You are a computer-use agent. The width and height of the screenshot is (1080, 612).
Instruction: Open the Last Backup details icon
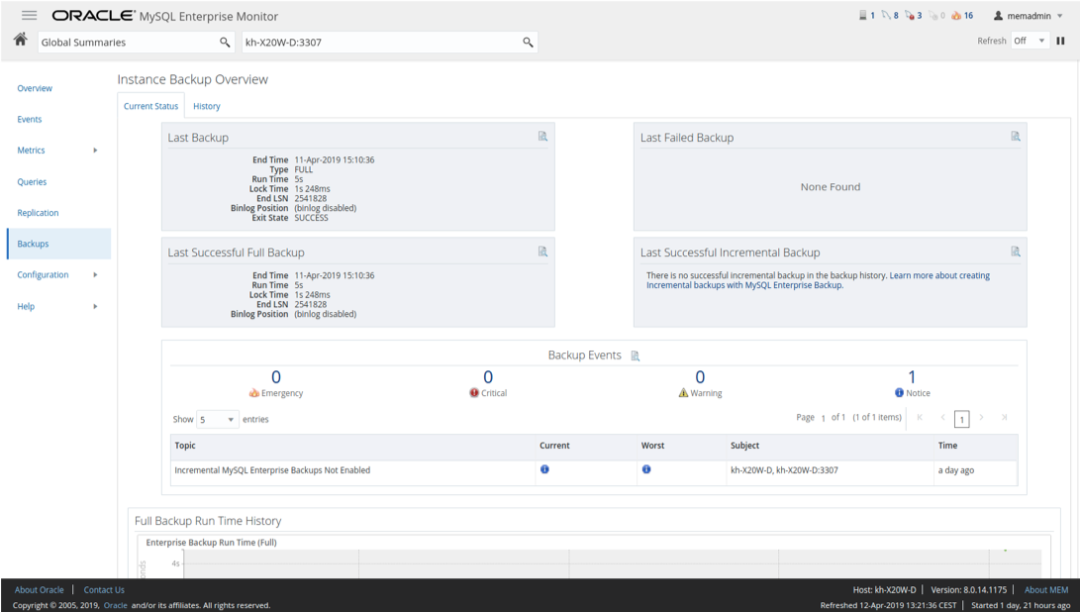(x=543, y=137)
